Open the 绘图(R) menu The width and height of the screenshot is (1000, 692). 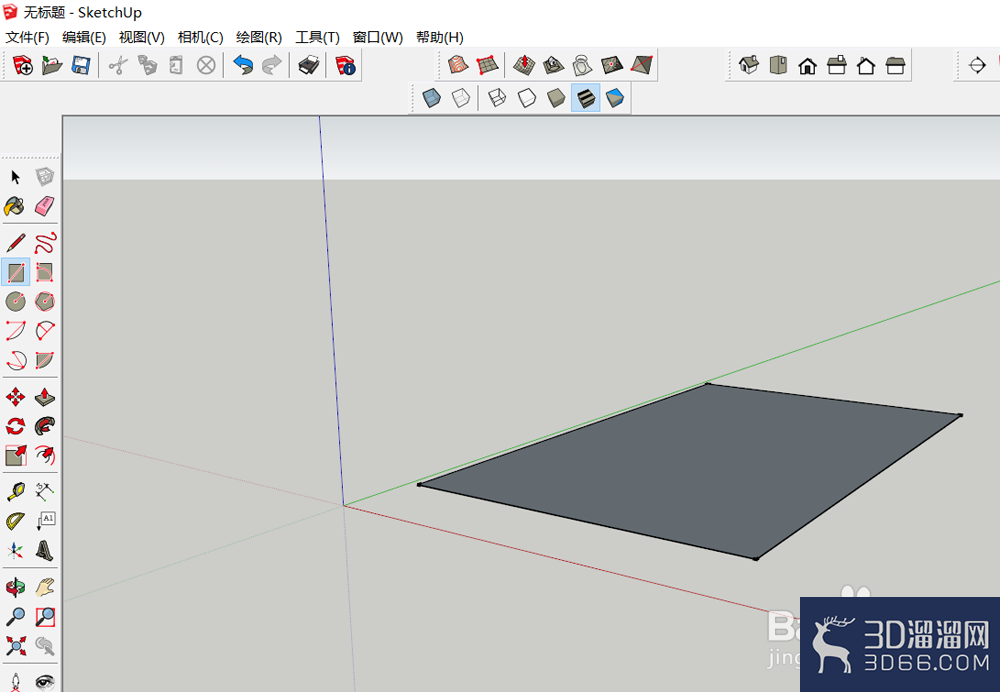coord(259,38)
